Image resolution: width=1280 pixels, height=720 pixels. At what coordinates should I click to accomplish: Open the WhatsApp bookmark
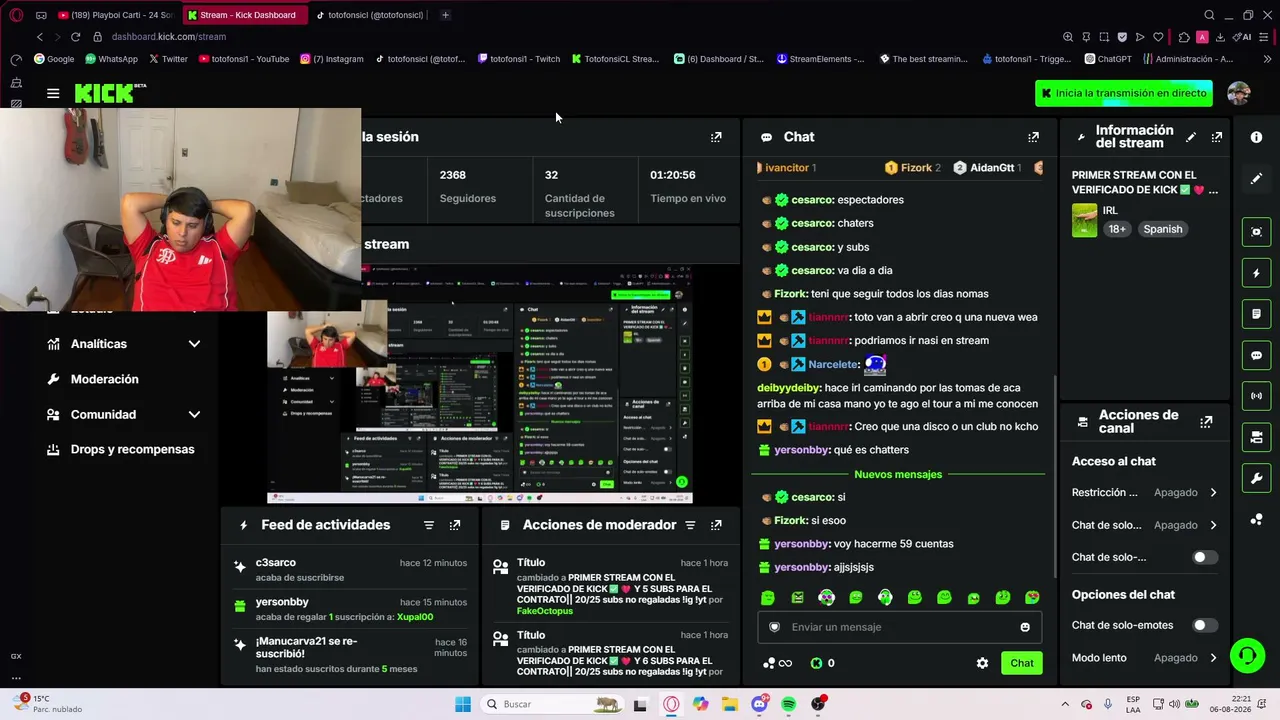pos(111,59)
